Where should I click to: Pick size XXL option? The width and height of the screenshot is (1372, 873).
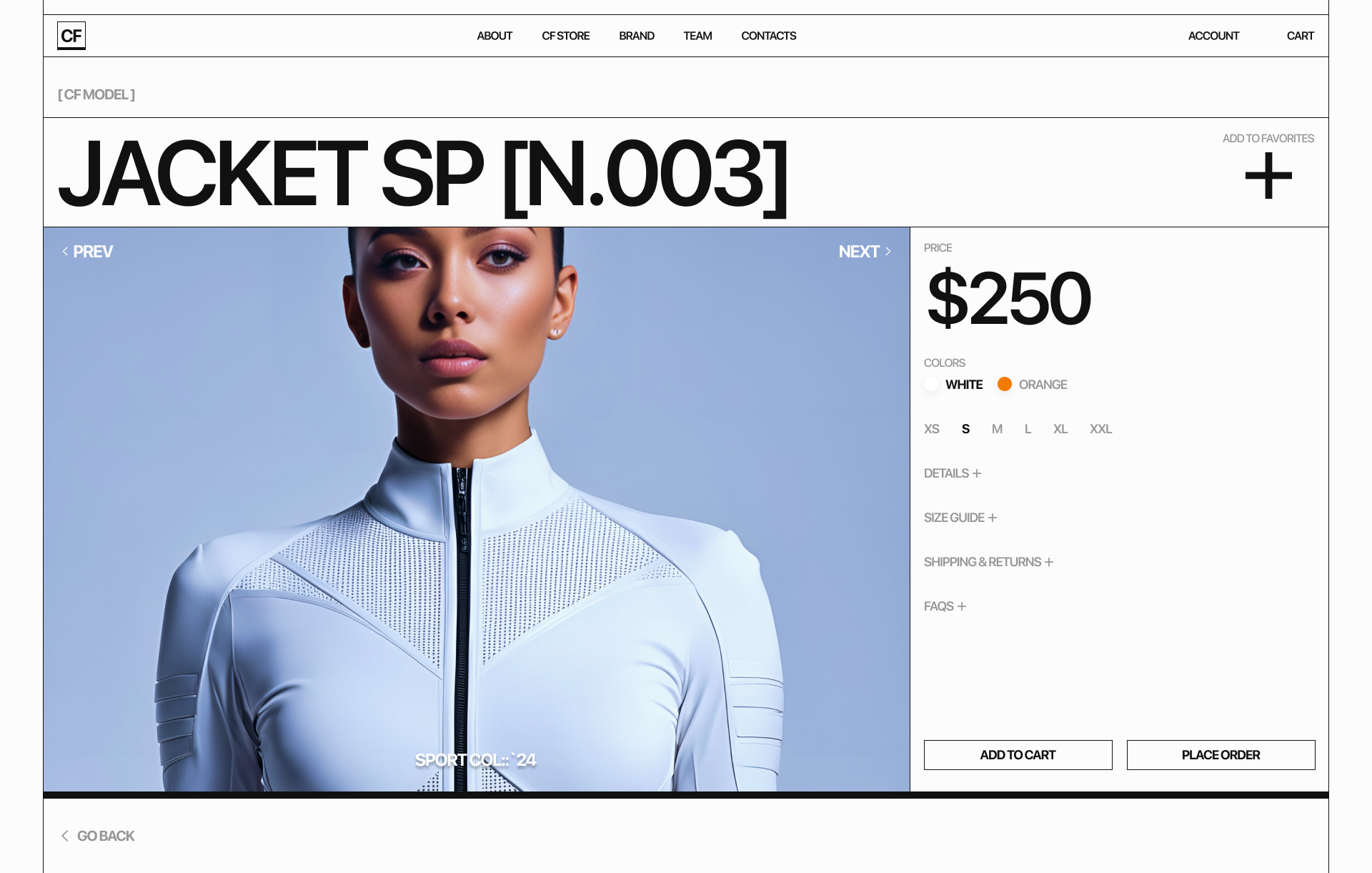click(x=1100, y=429)
